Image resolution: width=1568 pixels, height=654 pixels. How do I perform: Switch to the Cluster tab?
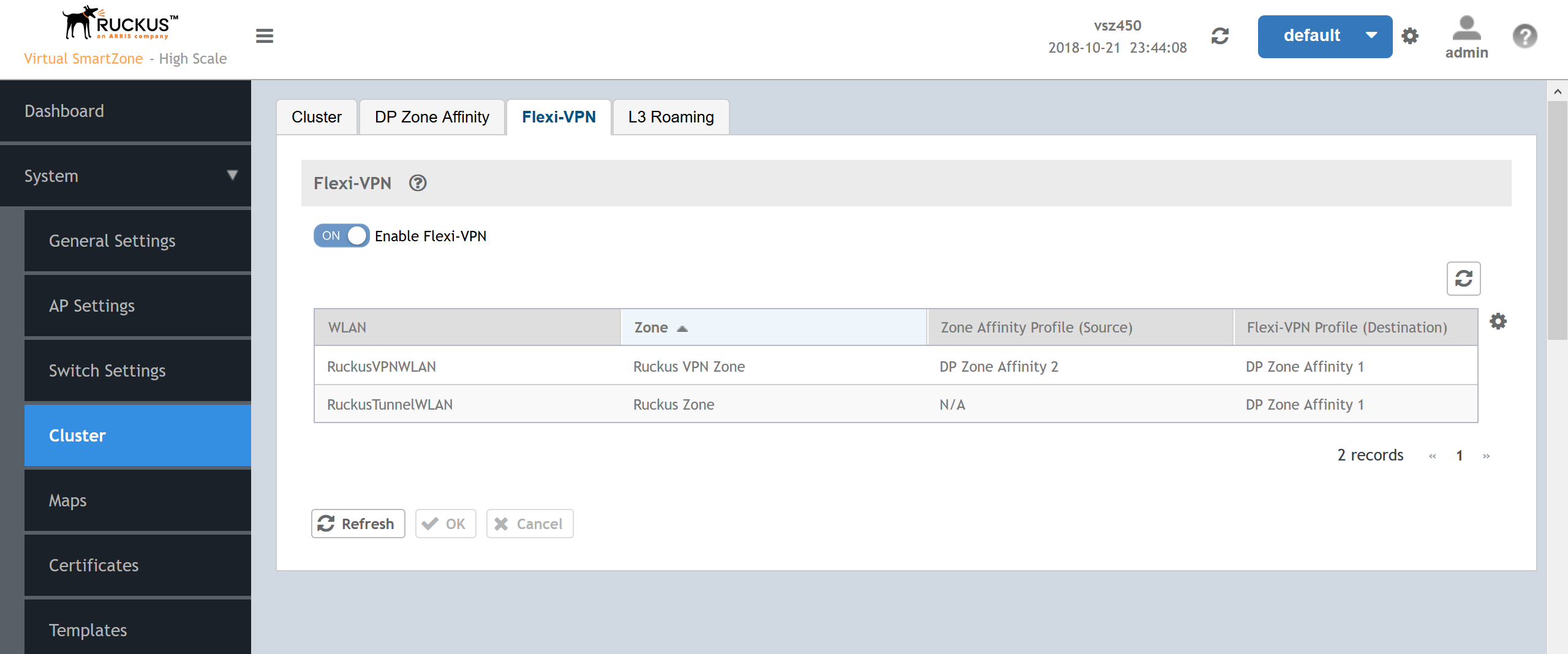pyautogui.click(x=316, y=117)
